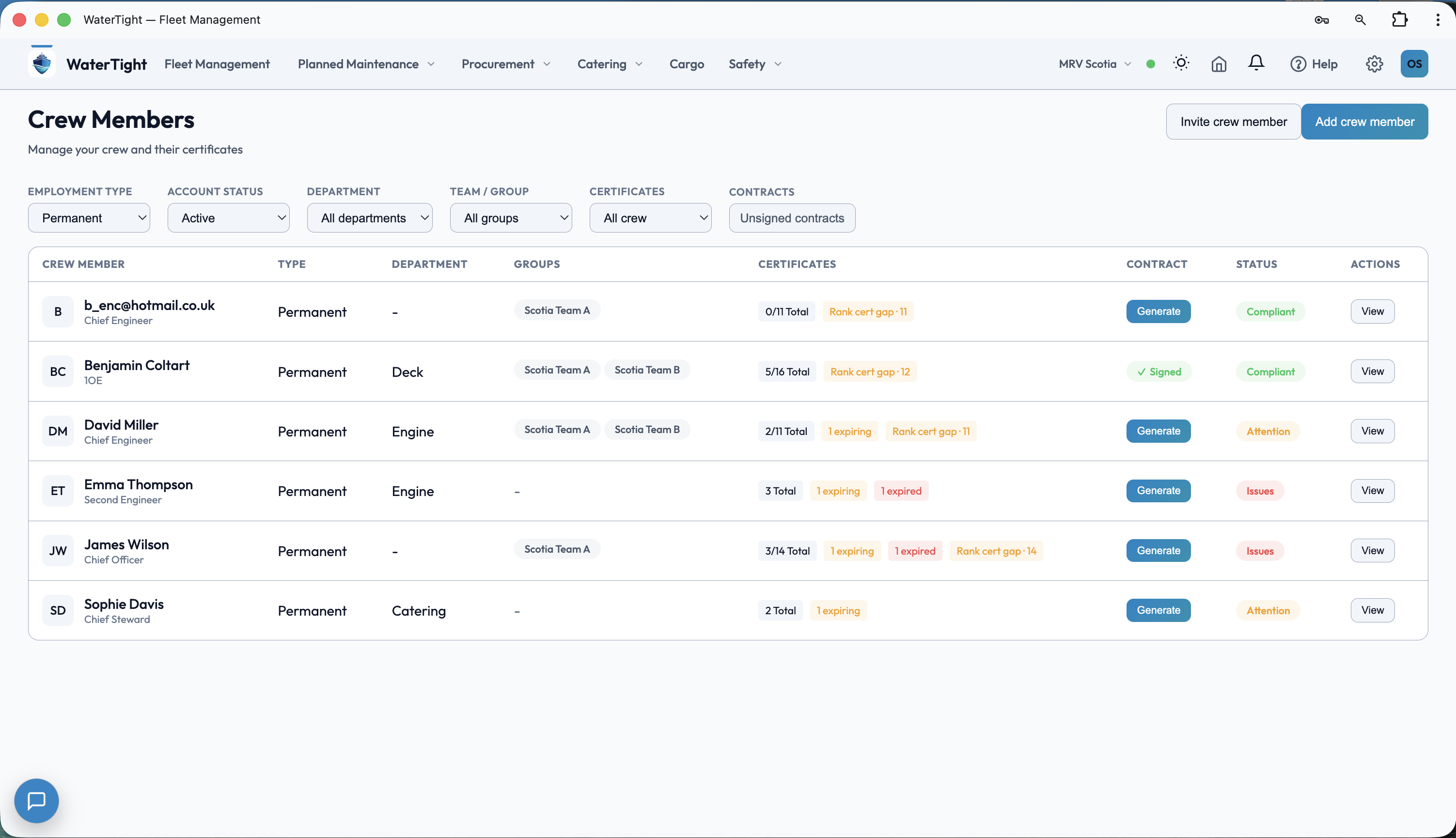Open the Certificates All crew dropdown

pyautogui.click(x=650, y=218)
